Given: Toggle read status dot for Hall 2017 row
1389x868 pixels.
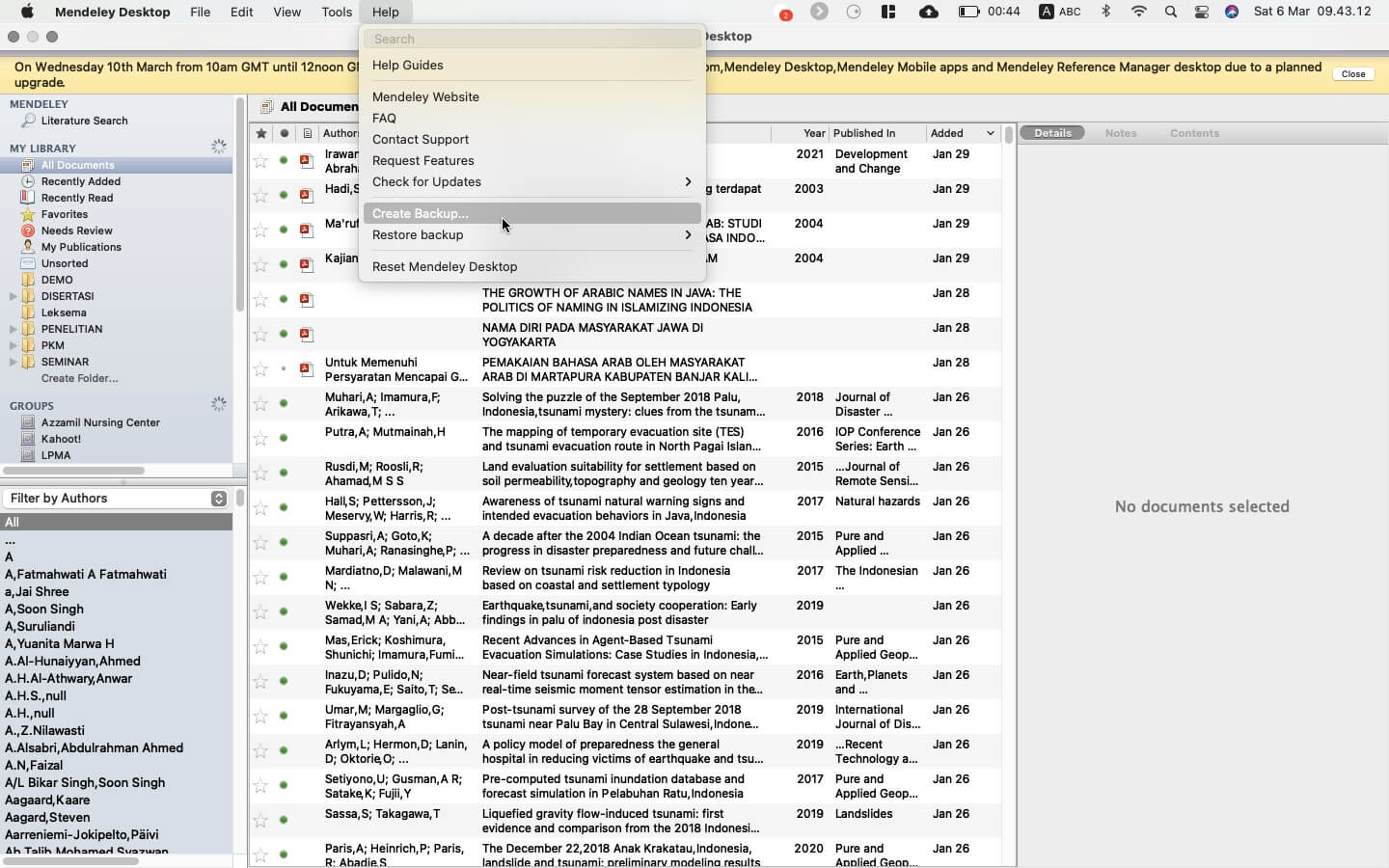Looking at the screenshot, I should point(284,507).
